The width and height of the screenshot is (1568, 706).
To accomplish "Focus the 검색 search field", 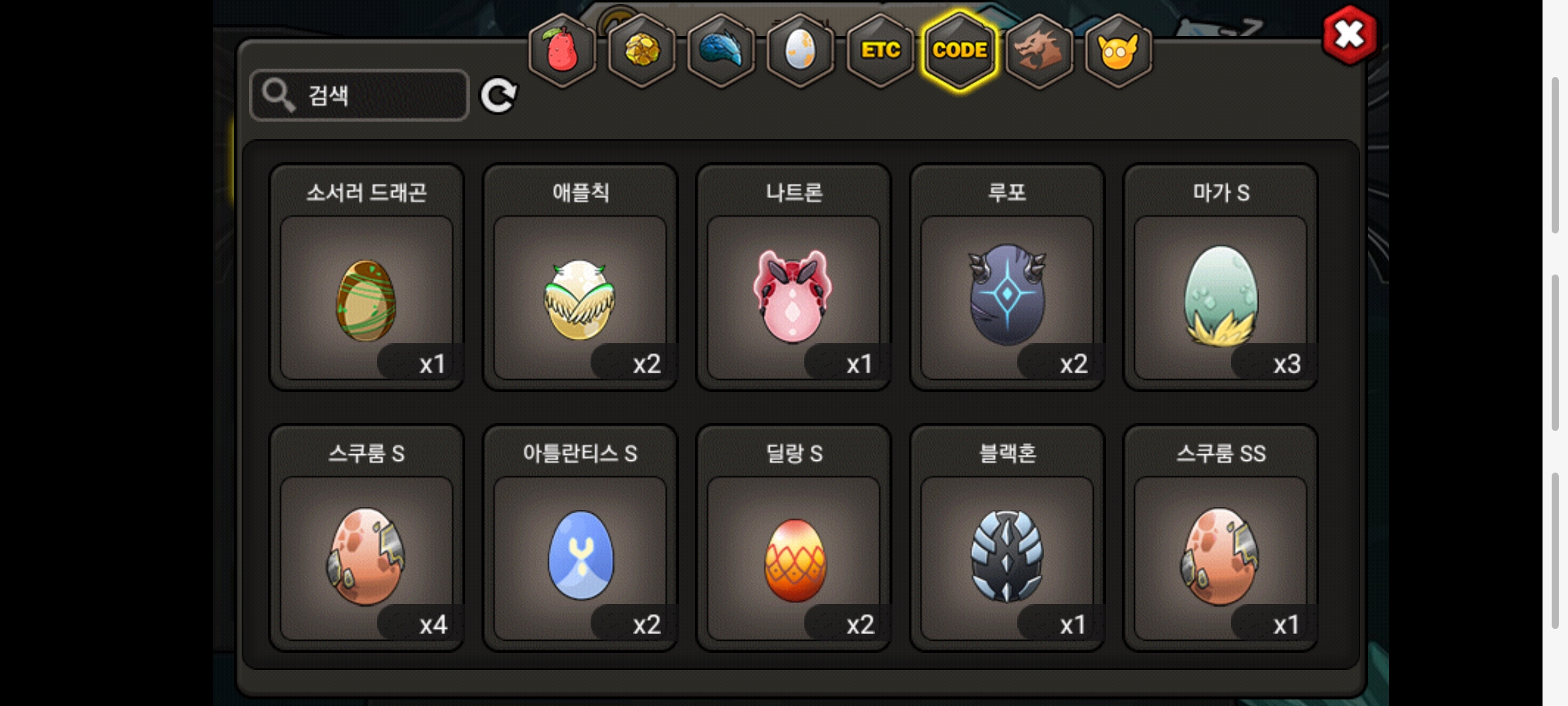I will click(359, 95).
